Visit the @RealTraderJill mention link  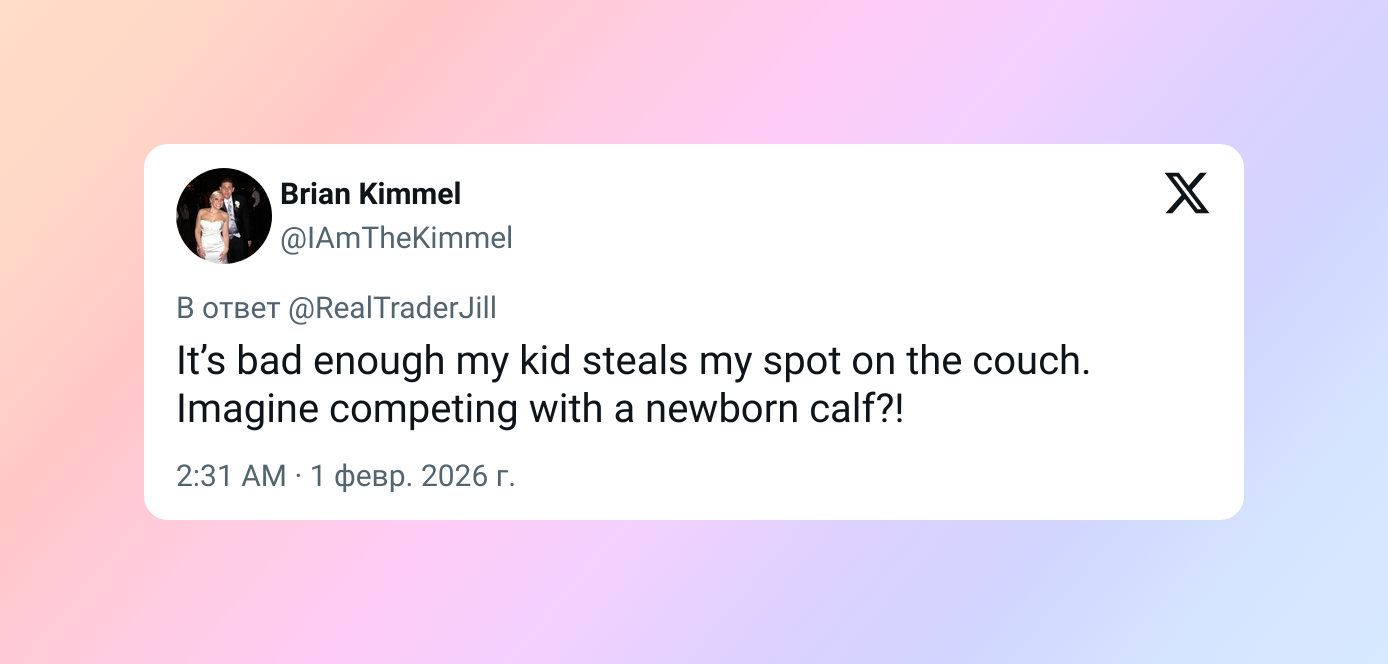coord(392,309)
